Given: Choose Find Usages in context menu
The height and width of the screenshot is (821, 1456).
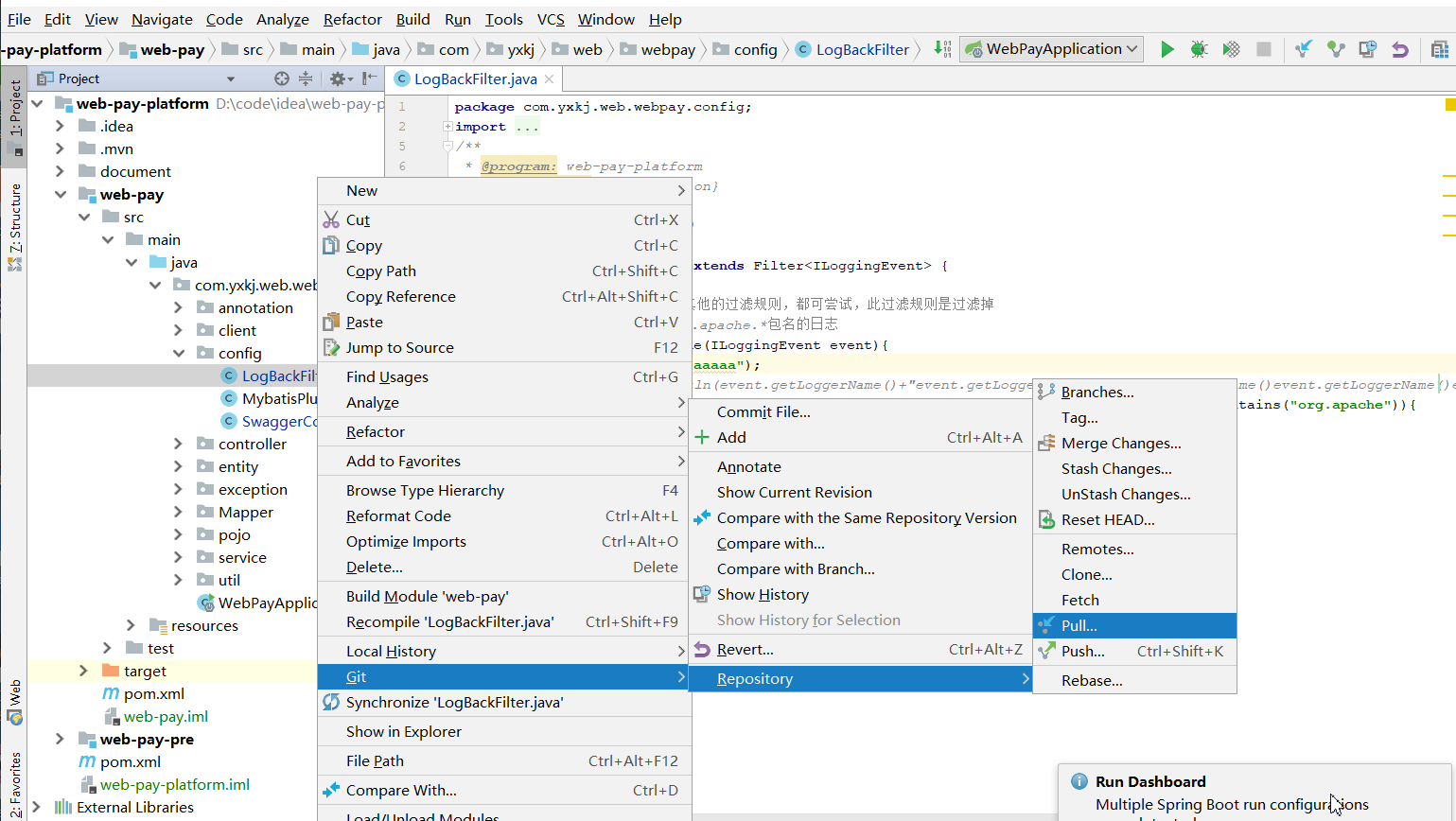Looking at the screenshot, I should click(x=504, y=376).
